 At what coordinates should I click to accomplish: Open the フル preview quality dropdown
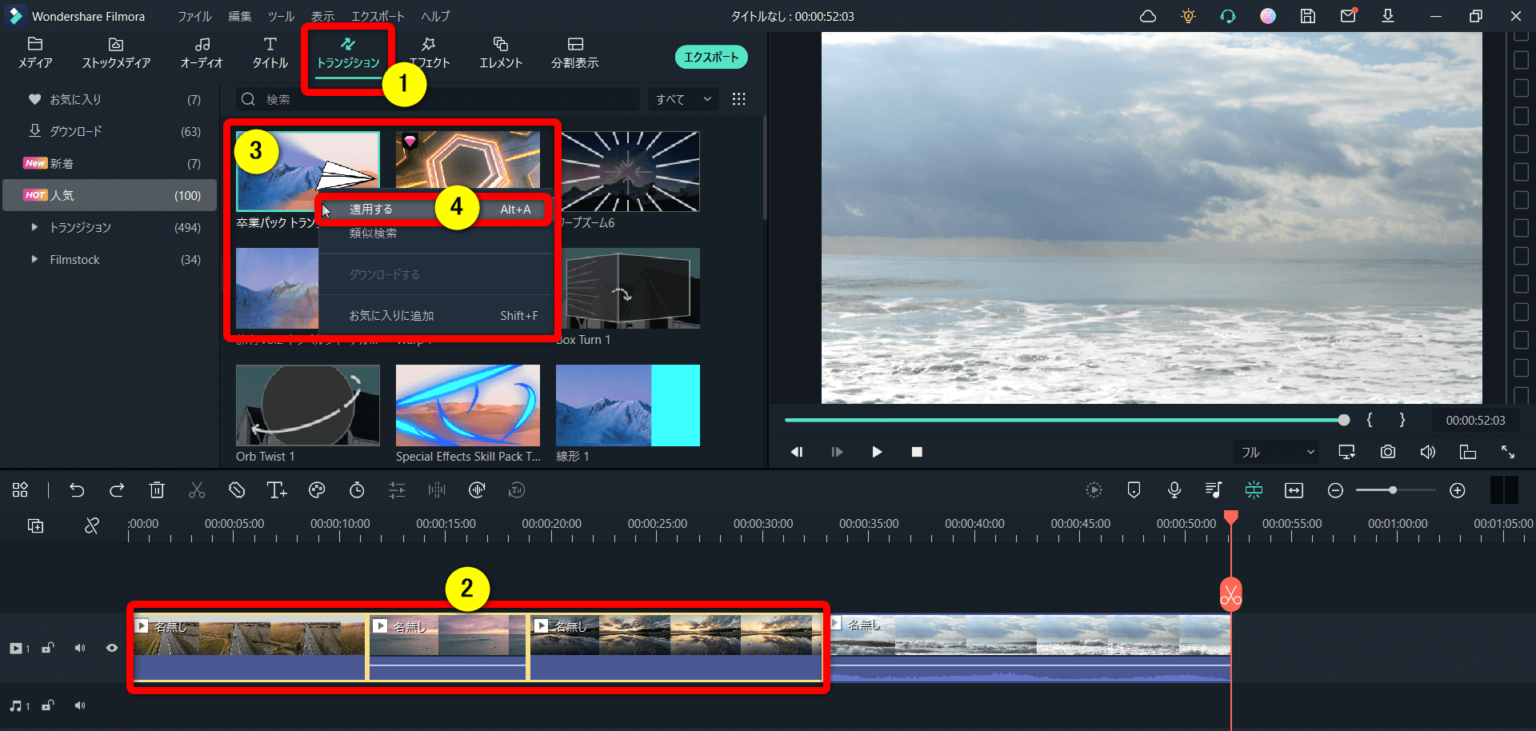point(1277,452)
